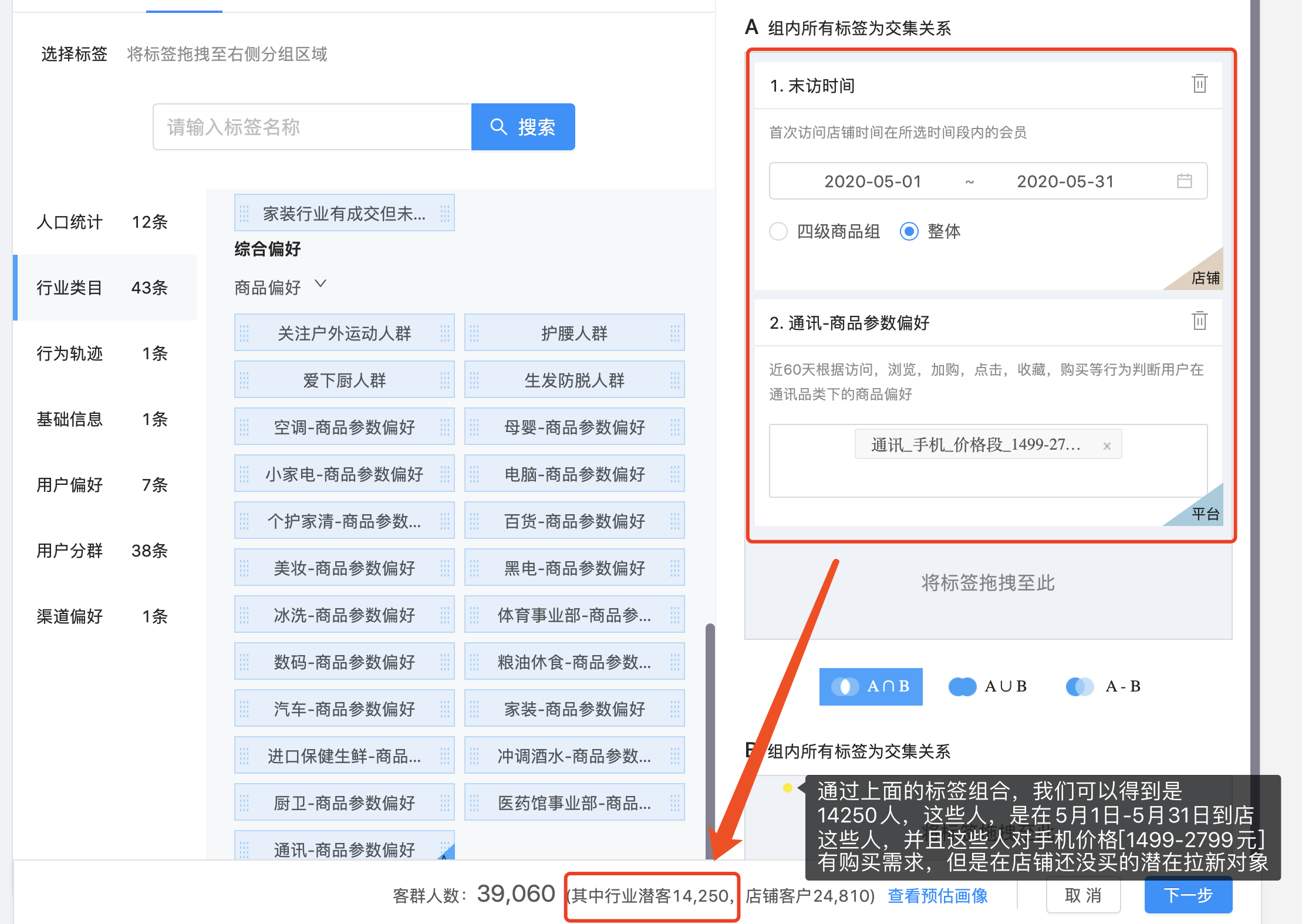Select the 整体 radio button
The height and width of the screenshot is (924, 1302).
pos(909,231)
